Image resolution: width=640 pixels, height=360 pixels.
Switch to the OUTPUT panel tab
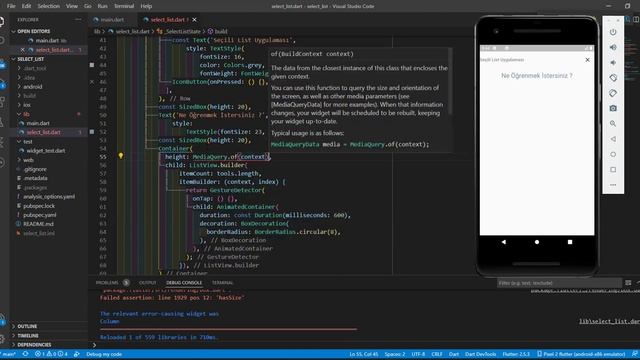click(147, 282)
